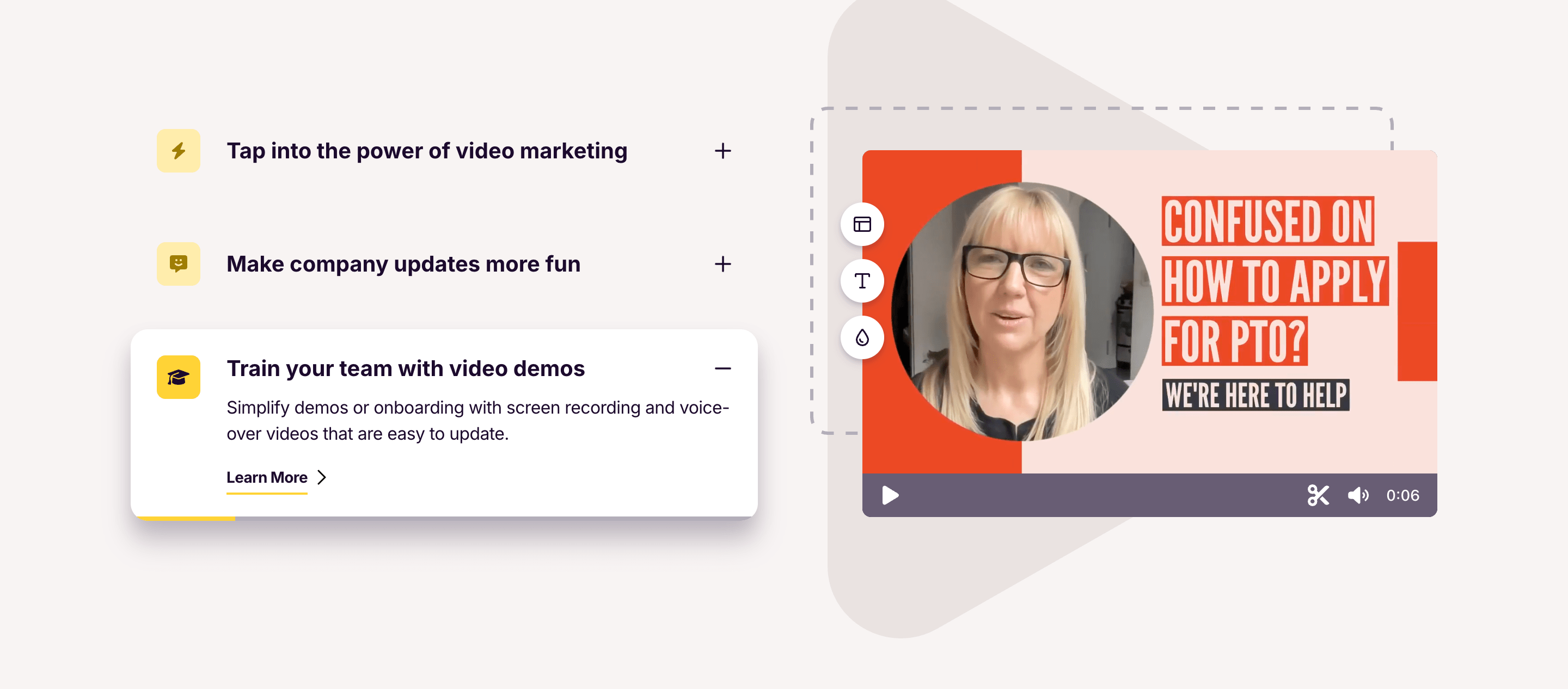Screen dimensions: 1568x689
Task: Click the video time display 0:06
Action: [x=1402, y=495]
